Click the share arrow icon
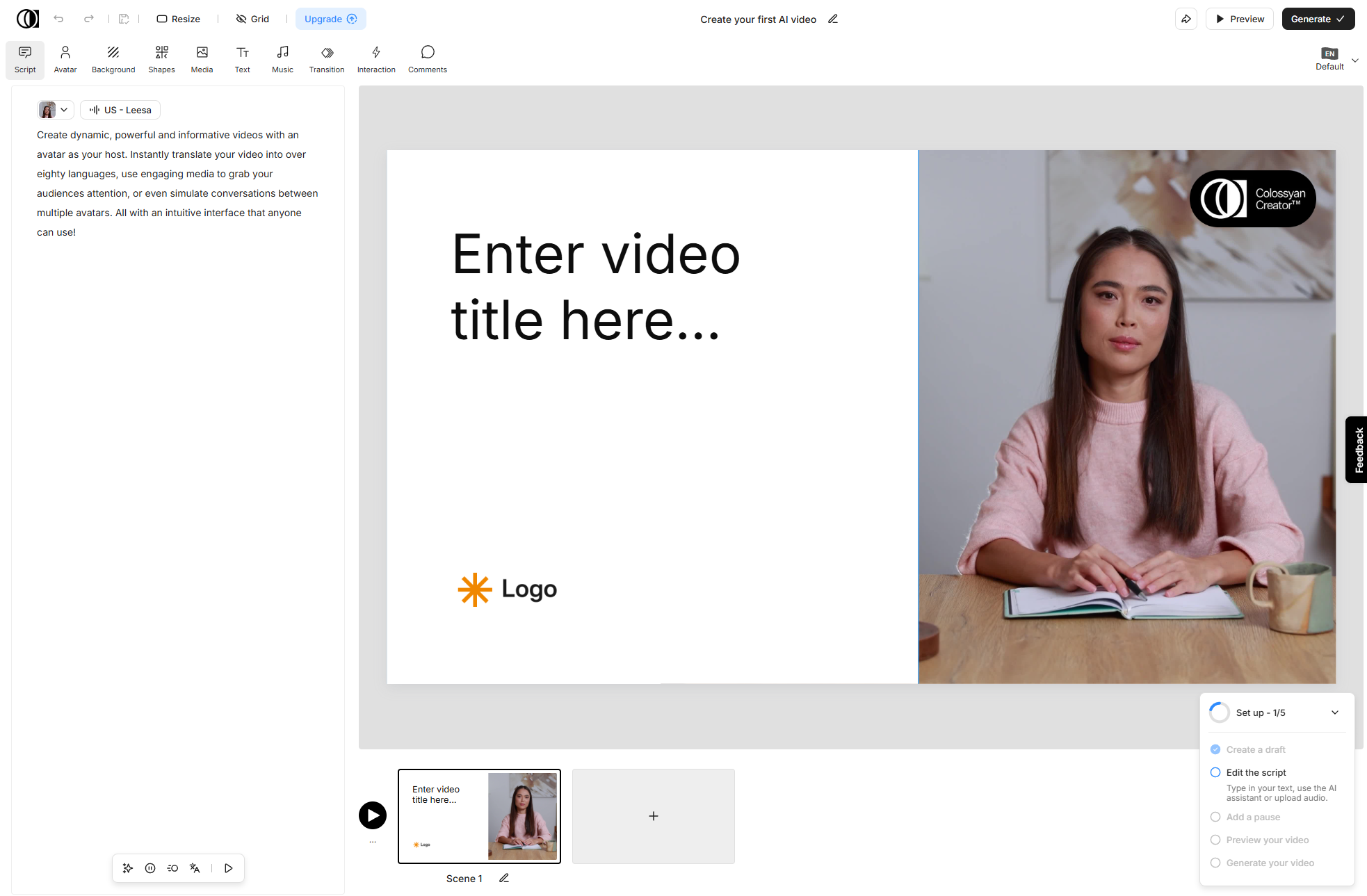Screen dimensions: 1367x896 (x=1186, y=19)
